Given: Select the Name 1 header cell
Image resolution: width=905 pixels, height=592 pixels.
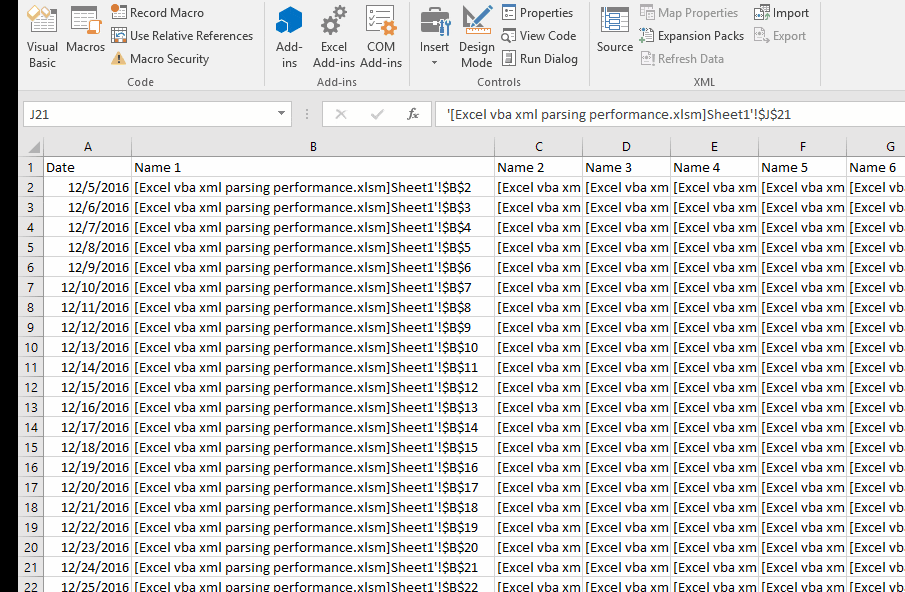Looking at the screenshot, I should (313, 167).
